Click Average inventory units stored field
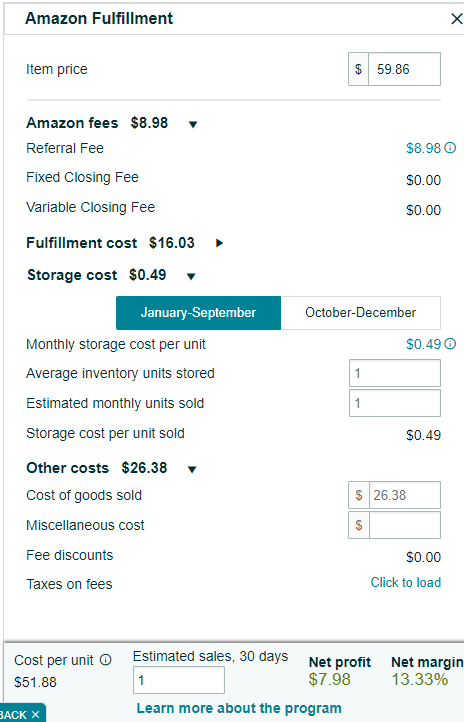 394,373
